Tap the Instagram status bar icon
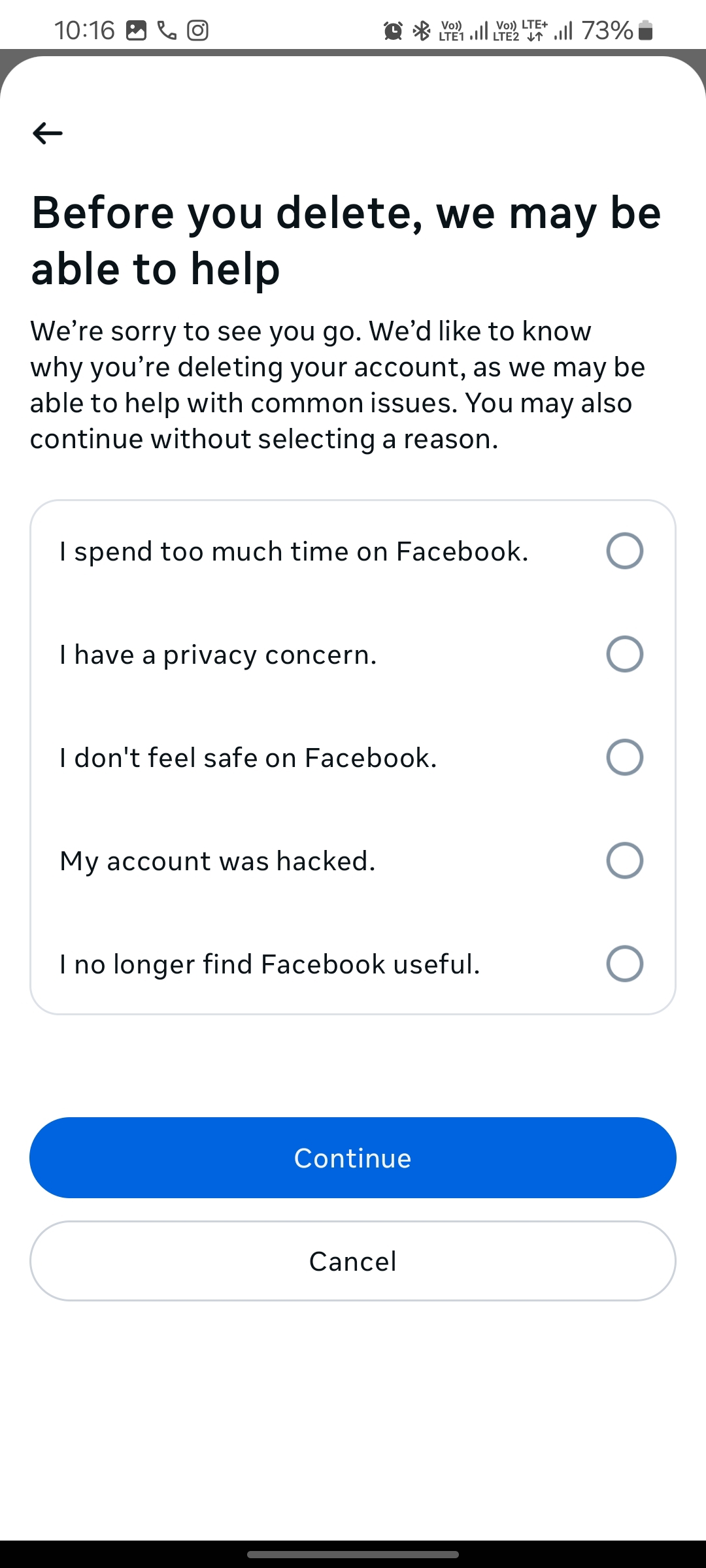 pos(197,30)
